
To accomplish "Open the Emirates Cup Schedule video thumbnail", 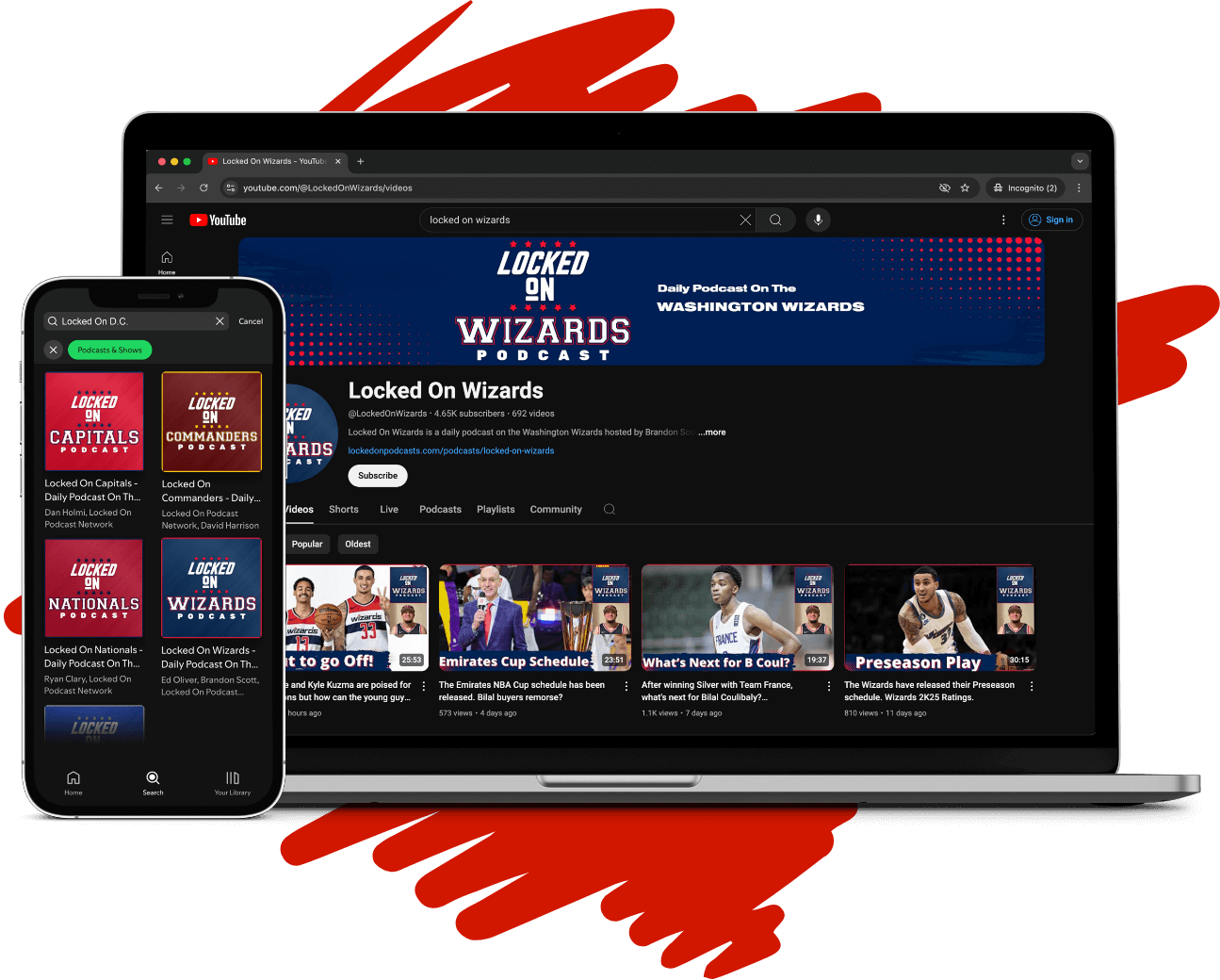I will 534,617.
